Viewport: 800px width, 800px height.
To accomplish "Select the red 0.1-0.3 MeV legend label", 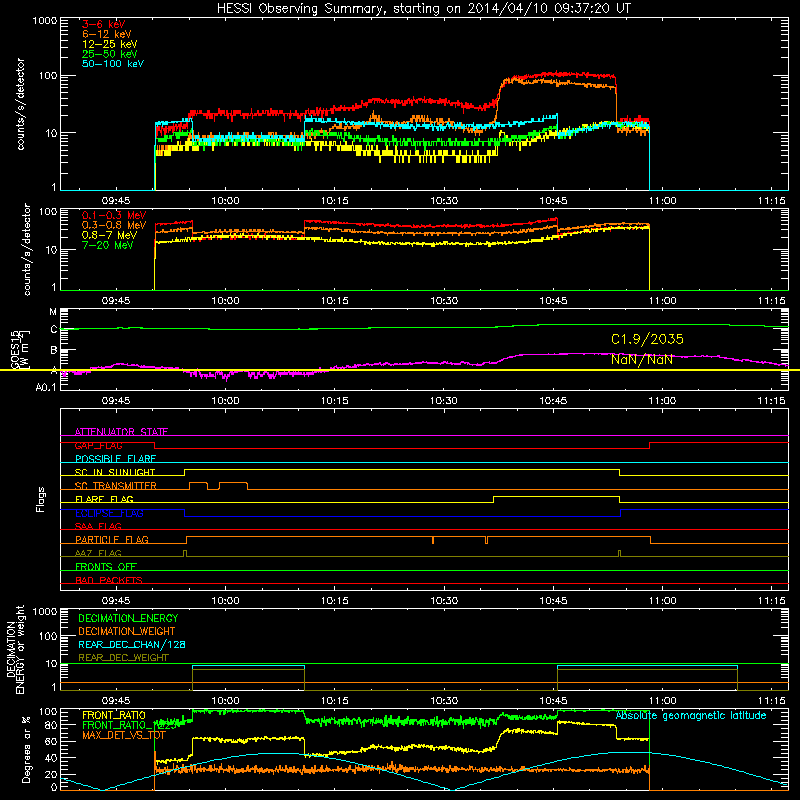I will pyautogui.click(x=114, y=215).
